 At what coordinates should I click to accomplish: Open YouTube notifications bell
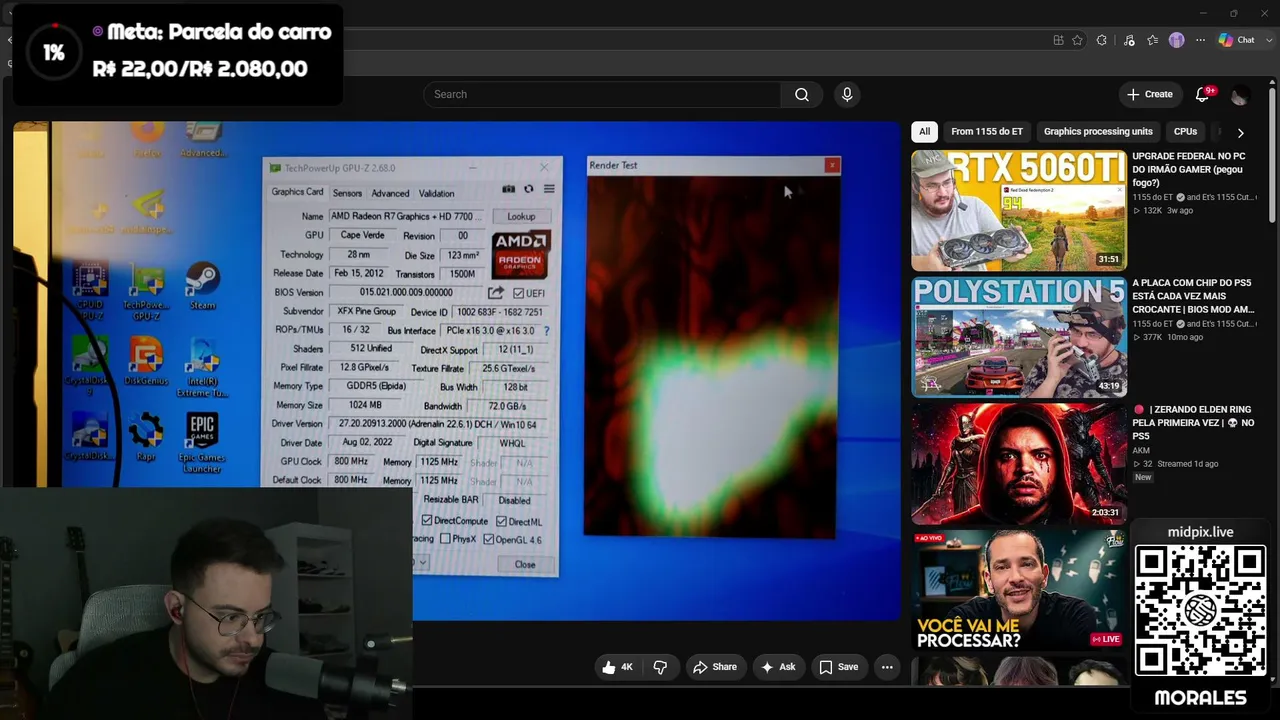tap(1203, 94)
